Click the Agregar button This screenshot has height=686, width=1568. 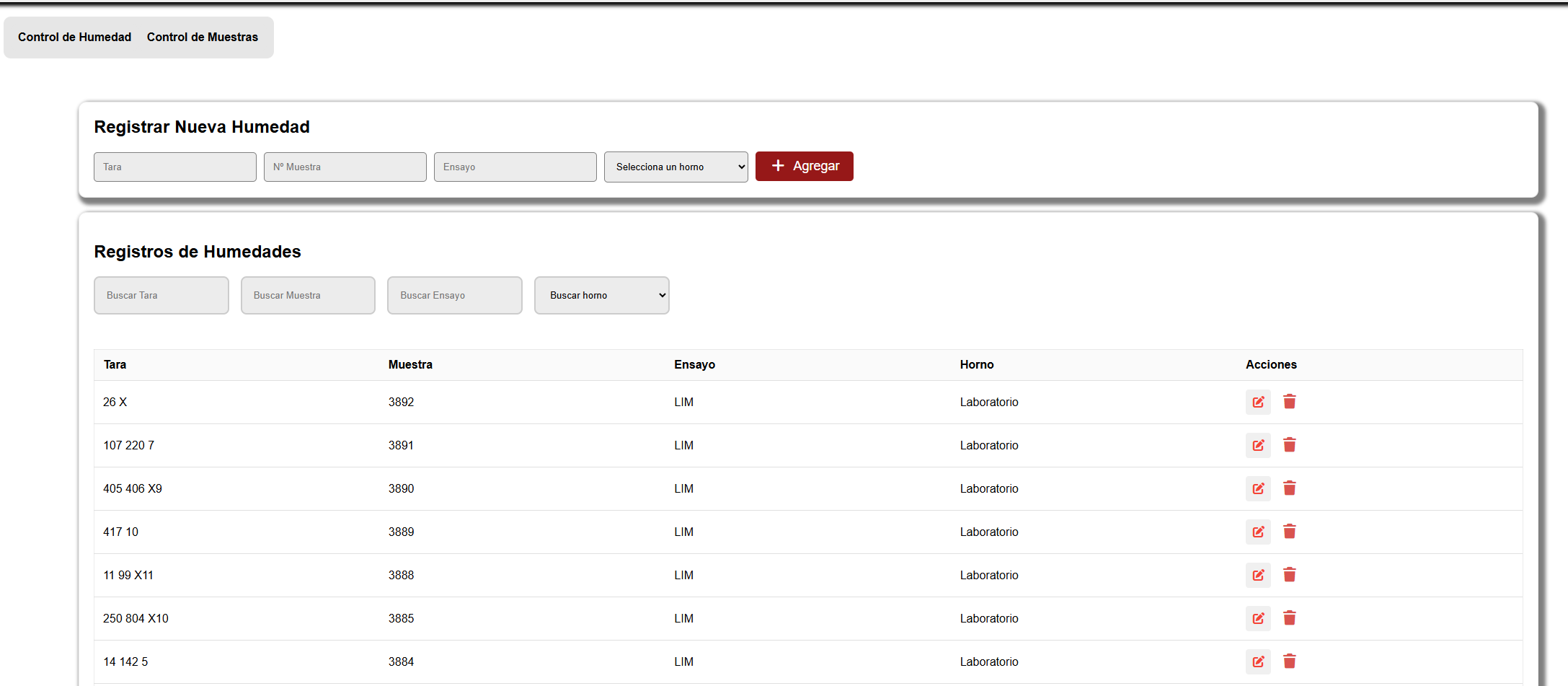point(804,166)
